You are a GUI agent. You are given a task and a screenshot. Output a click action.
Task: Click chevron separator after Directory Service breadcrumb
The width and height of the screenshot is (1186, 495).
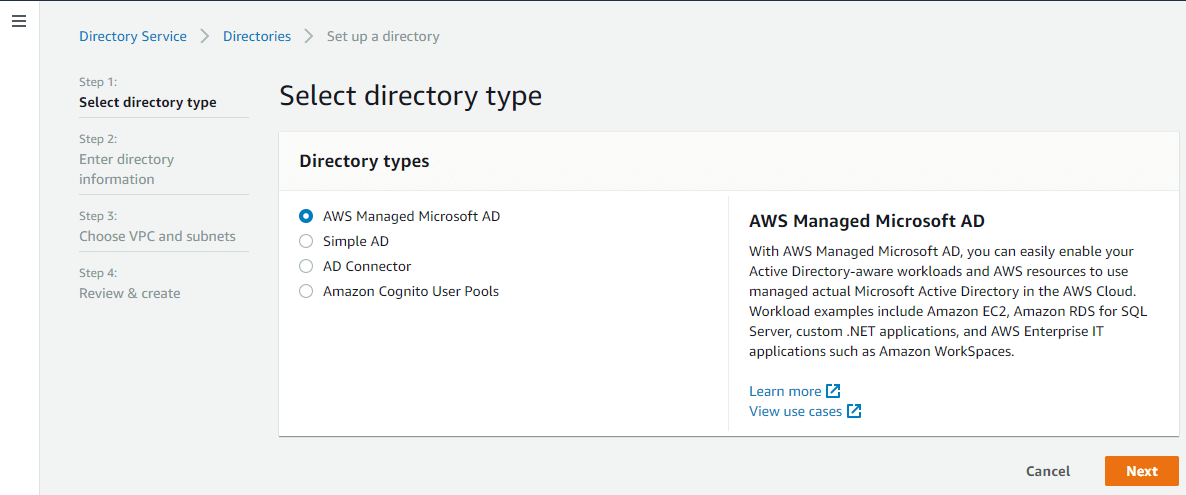coord(205,36)
